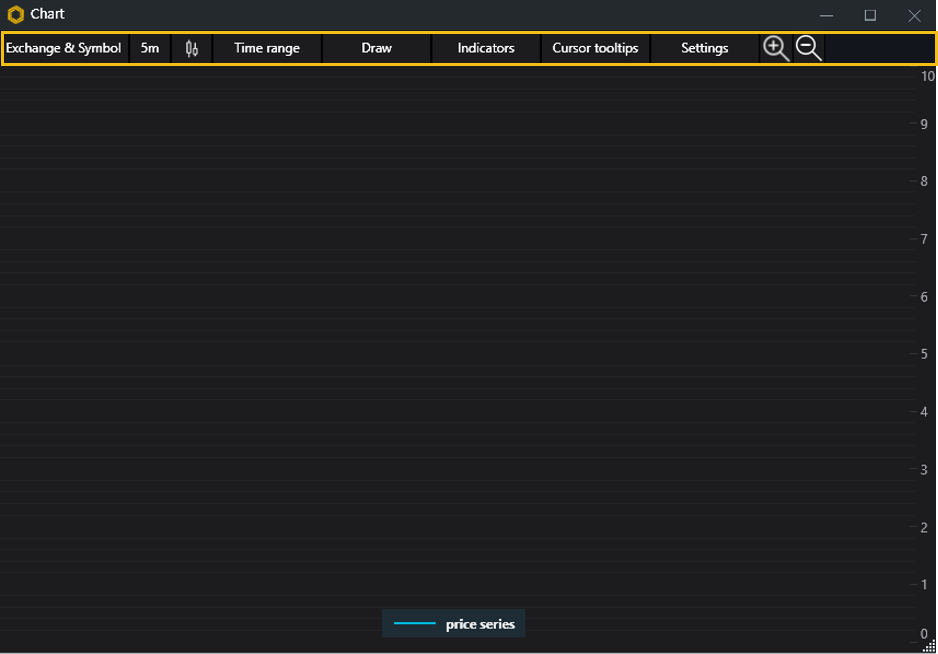Image resolution: width=938 pixels, height=654 pixels.
Task: Open the Settings menu
Action: [705, 48]
